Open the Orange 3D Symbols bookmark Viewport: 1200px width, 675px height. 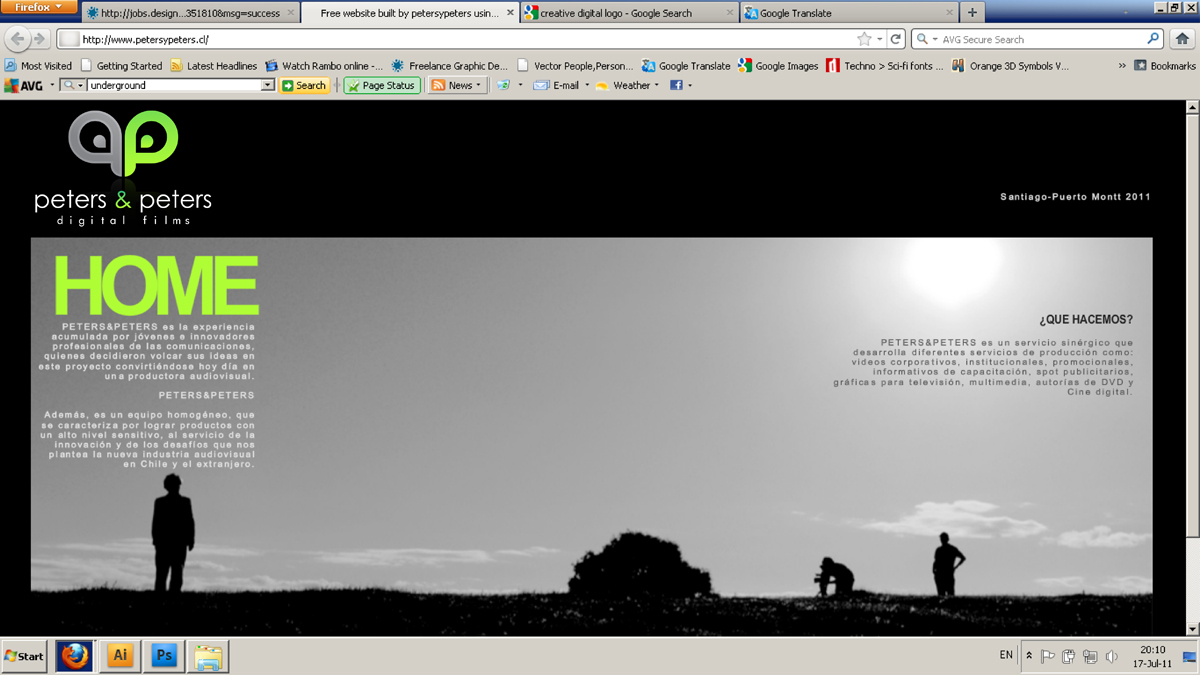[x=1010, y=66]
